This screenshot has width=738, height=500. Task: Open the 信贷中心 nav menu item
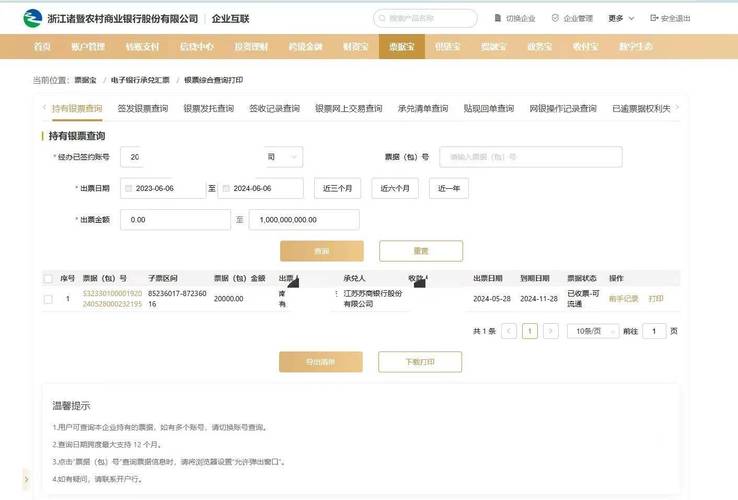click(197, 46)
